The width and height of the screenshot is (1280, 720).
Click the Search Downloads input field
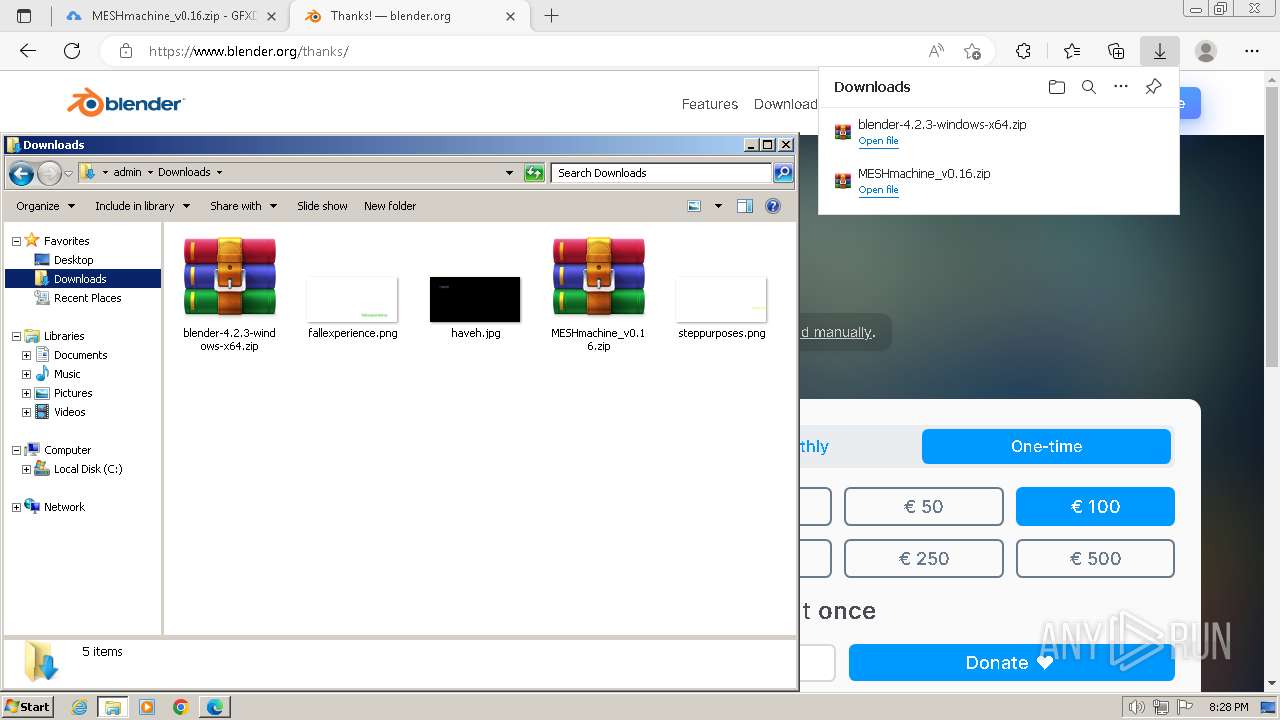point(661,173)
